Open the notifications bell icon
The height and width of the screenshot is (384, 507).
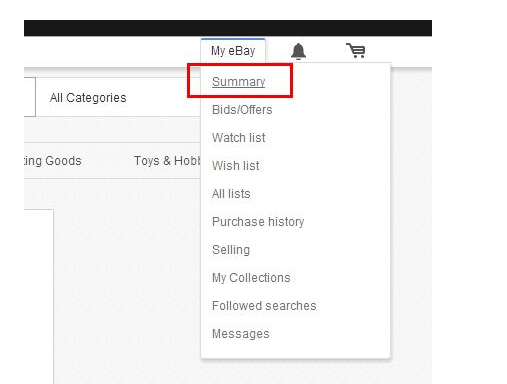click(x=298, y=51)
